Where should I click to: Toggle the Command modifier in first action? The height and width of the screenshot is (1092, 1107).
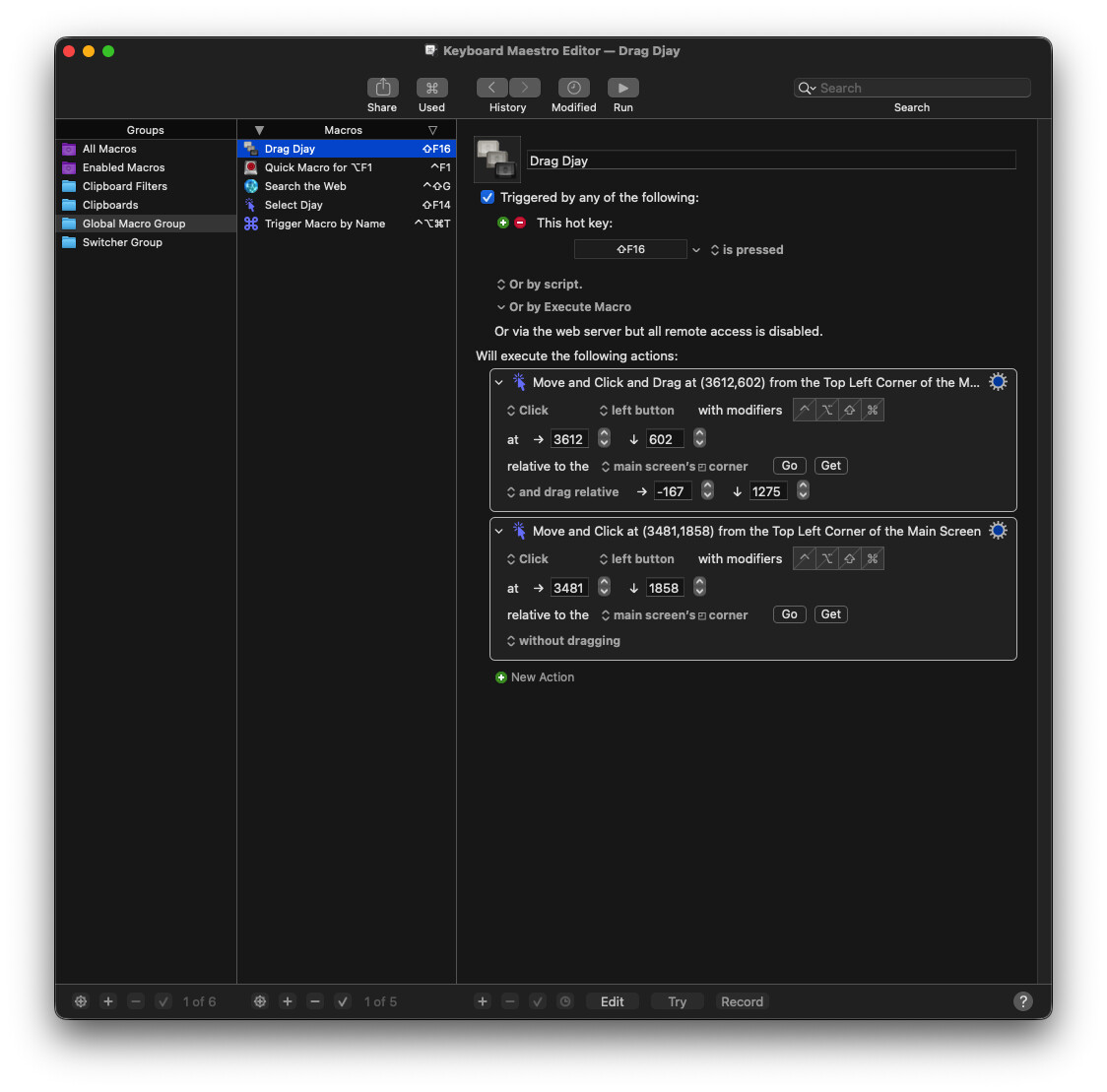[x=873, y=411]
